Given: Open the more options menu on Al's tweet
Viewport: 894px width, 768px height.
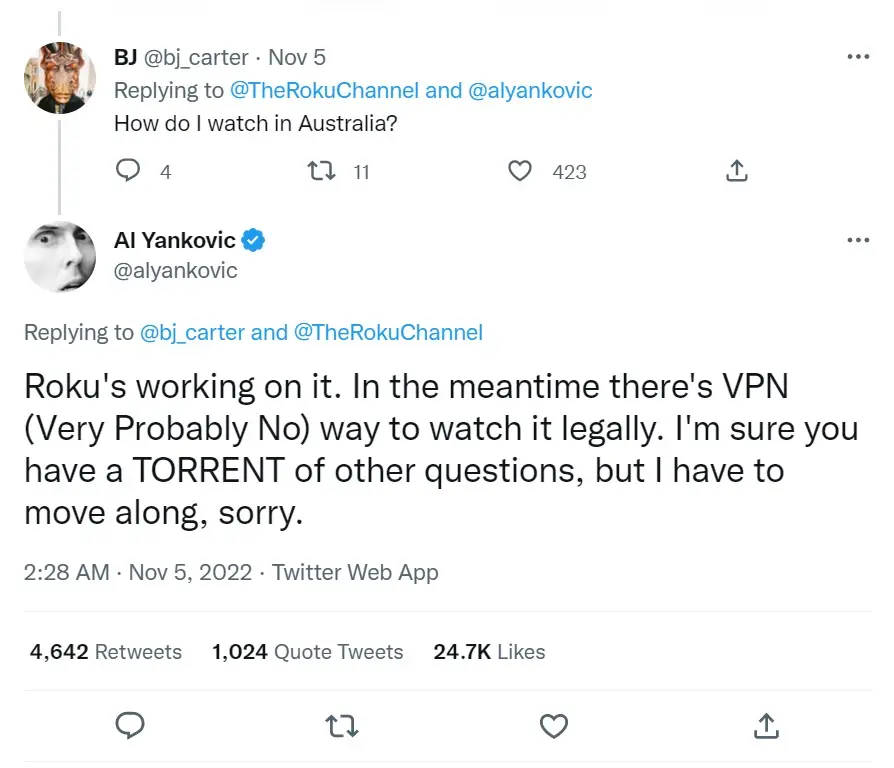Looking at the screenshot, I should pos(858,240).
